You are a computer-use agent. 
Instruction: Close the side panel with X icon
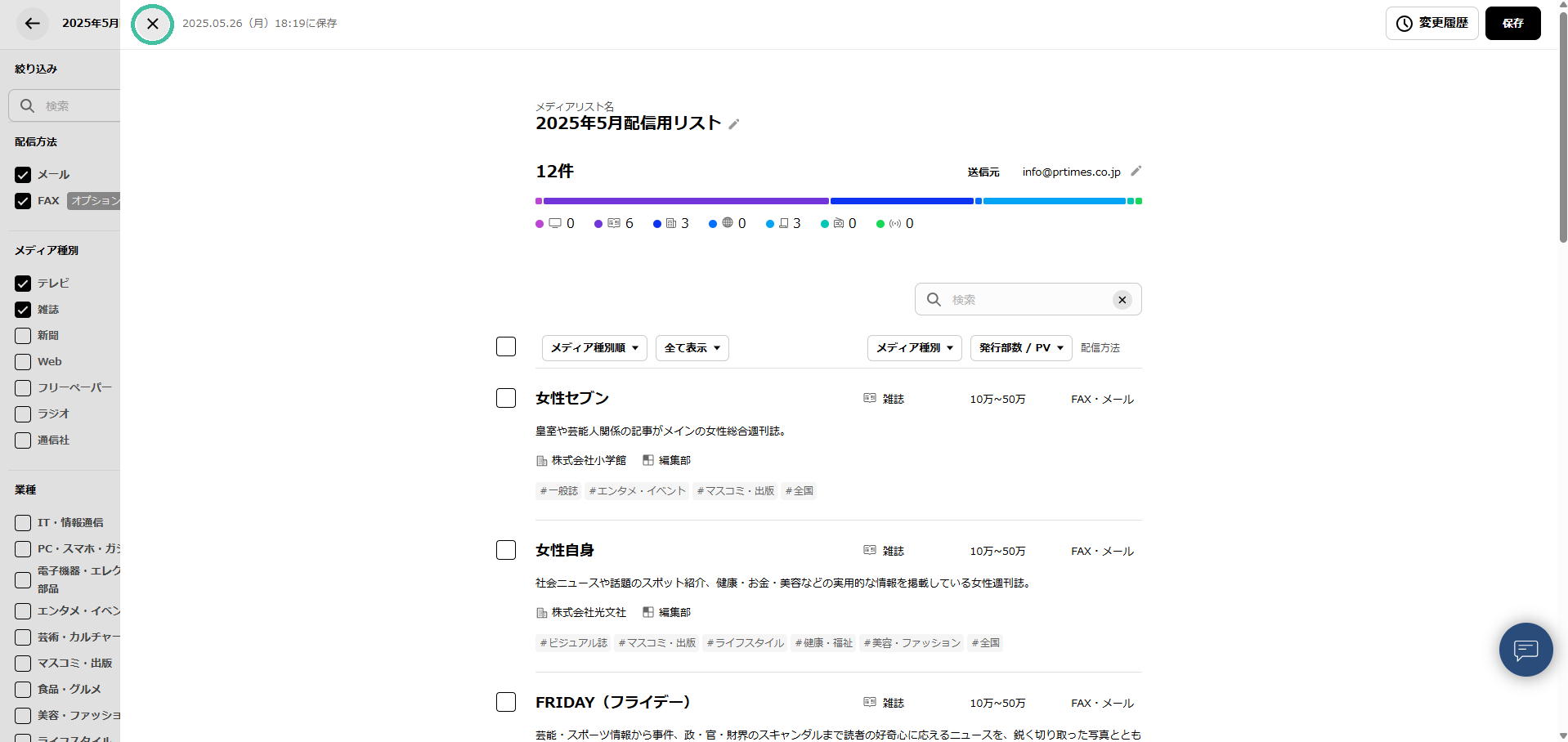(x=153, y=25)
